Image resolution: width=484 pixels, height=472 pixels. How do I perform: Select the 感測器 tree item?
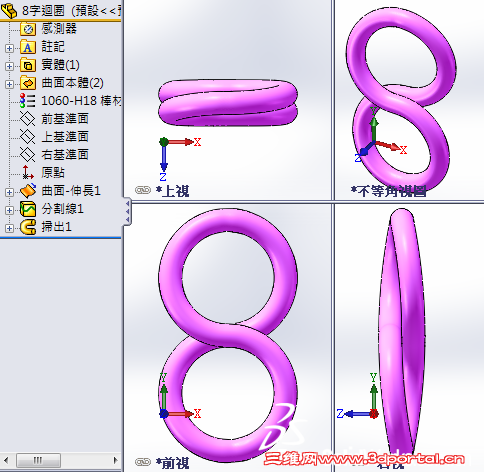click(59, 29)
